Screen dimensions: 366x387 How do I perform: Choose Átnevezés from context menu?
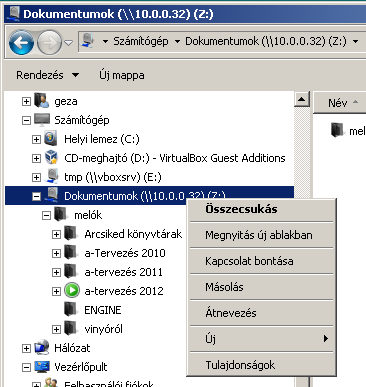[262, 313]
